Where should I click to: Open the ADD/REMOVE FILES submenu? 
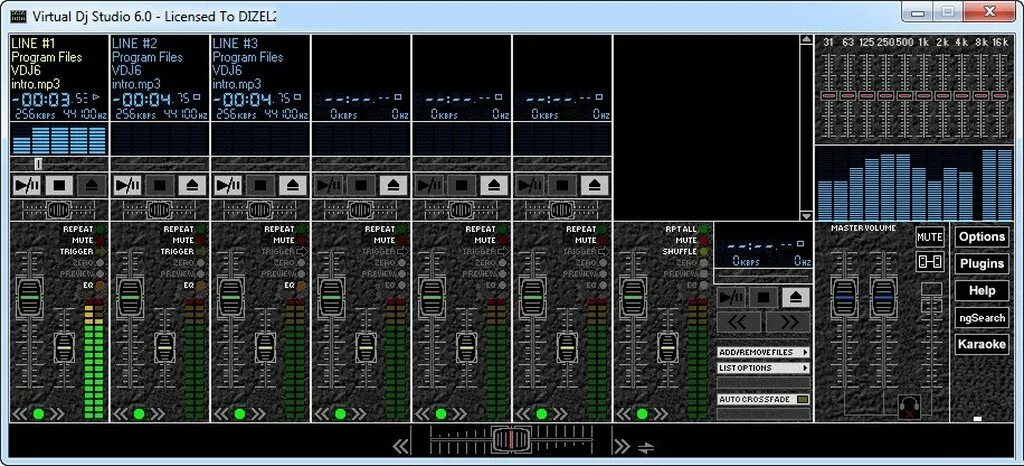pos(763,352)
